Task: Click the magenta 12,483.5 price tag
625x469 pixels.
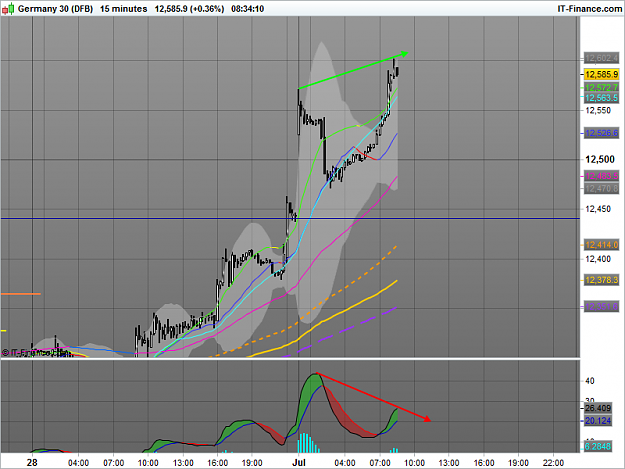Action: tap(601, 176)
